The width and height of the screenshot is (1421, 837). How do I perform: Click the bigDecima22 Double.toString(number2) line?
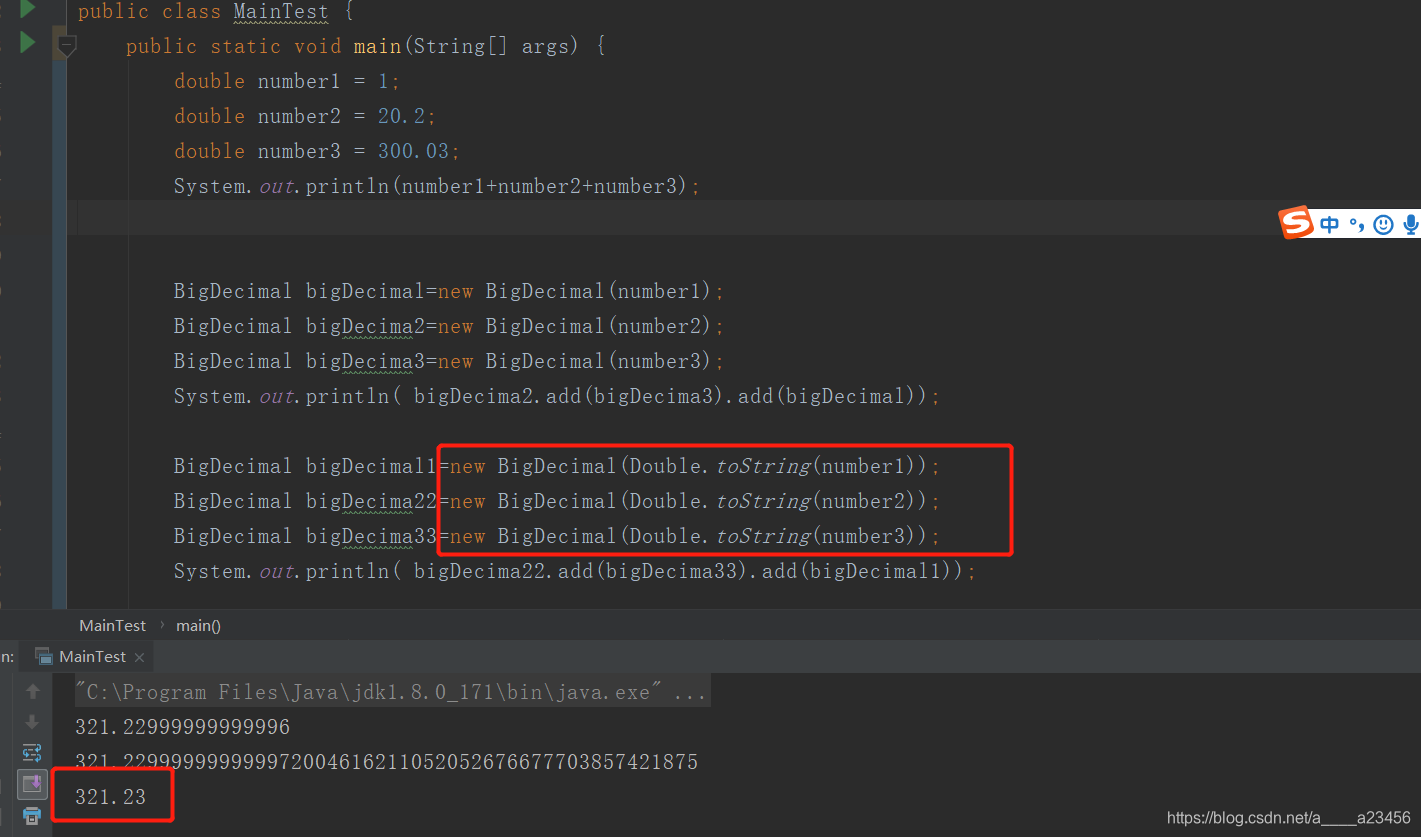[x=557, y=501]
